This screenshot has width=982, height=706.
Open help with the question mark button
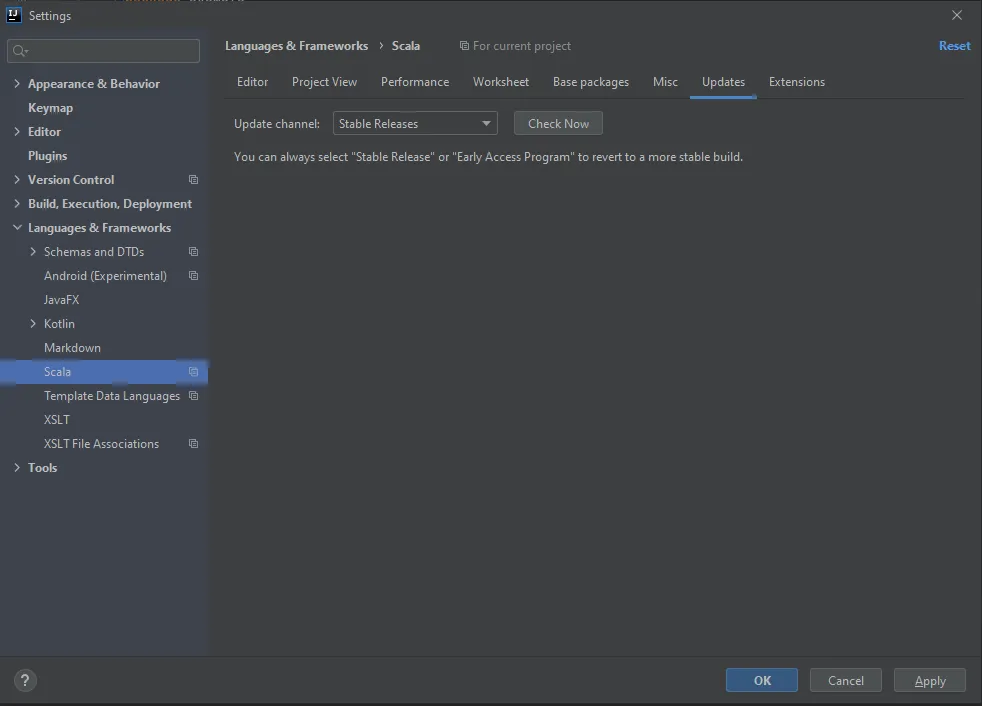tap(25, 680)
